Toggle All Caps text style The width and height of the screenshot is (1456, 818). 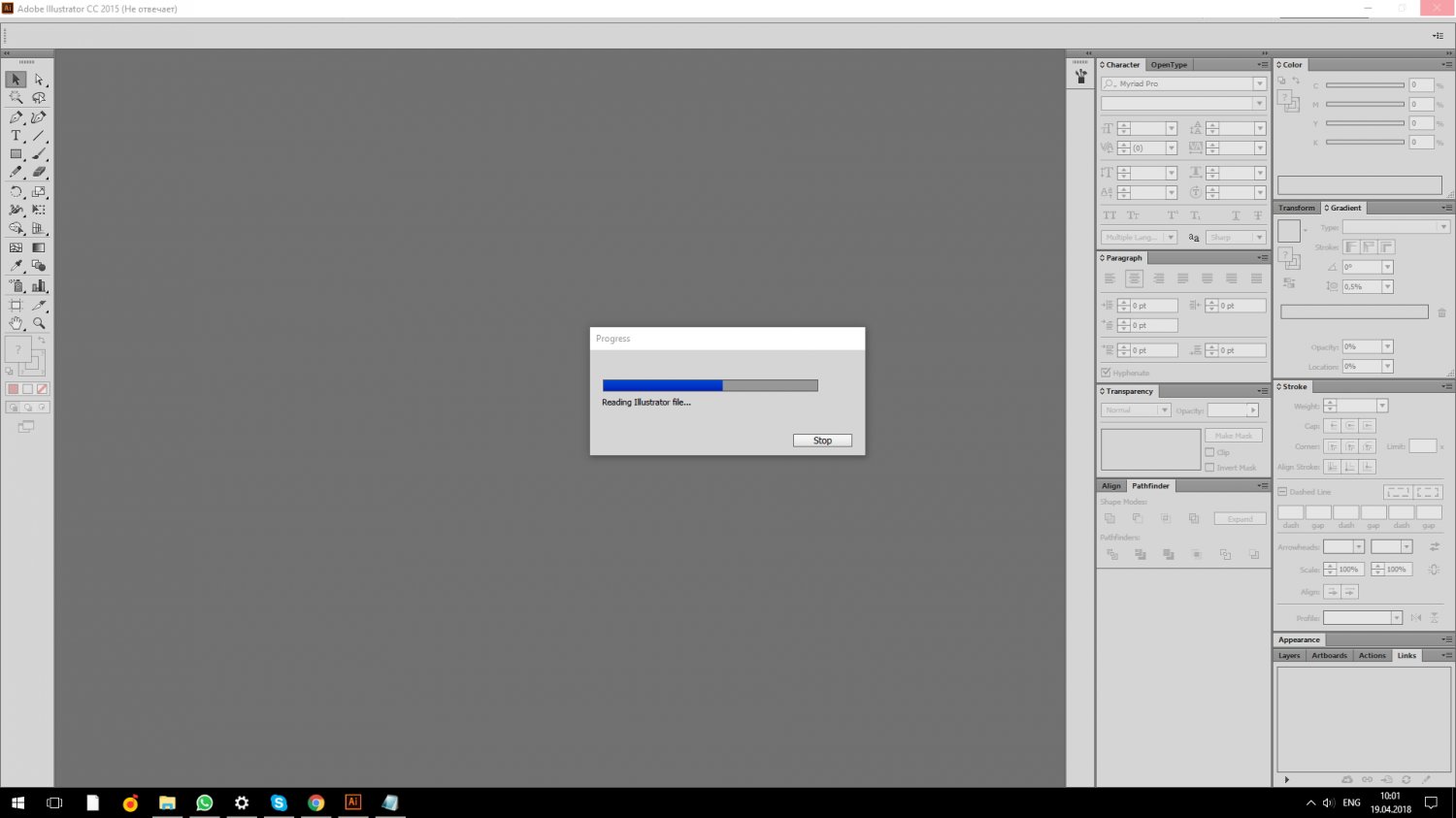pyautogui.click(x=1109, y=215)
